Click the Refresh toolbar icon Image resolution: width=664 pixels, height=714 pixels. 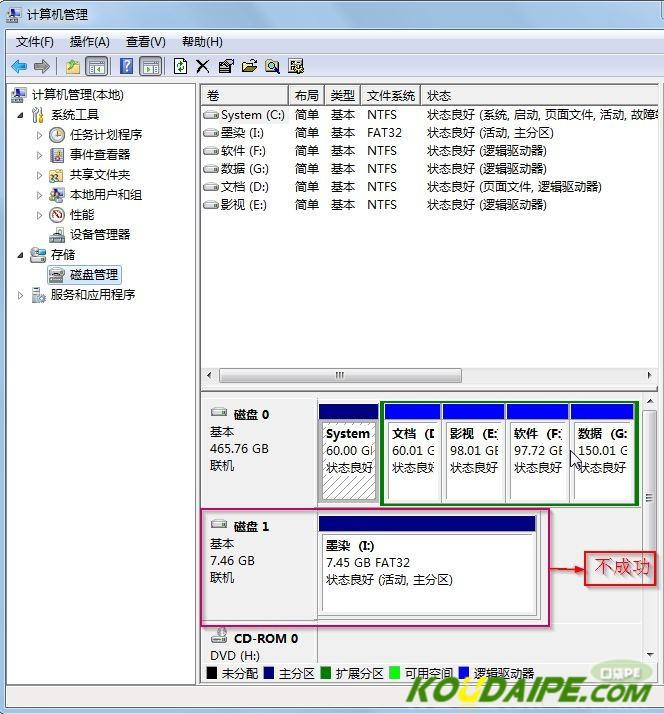tap(180, 66)
